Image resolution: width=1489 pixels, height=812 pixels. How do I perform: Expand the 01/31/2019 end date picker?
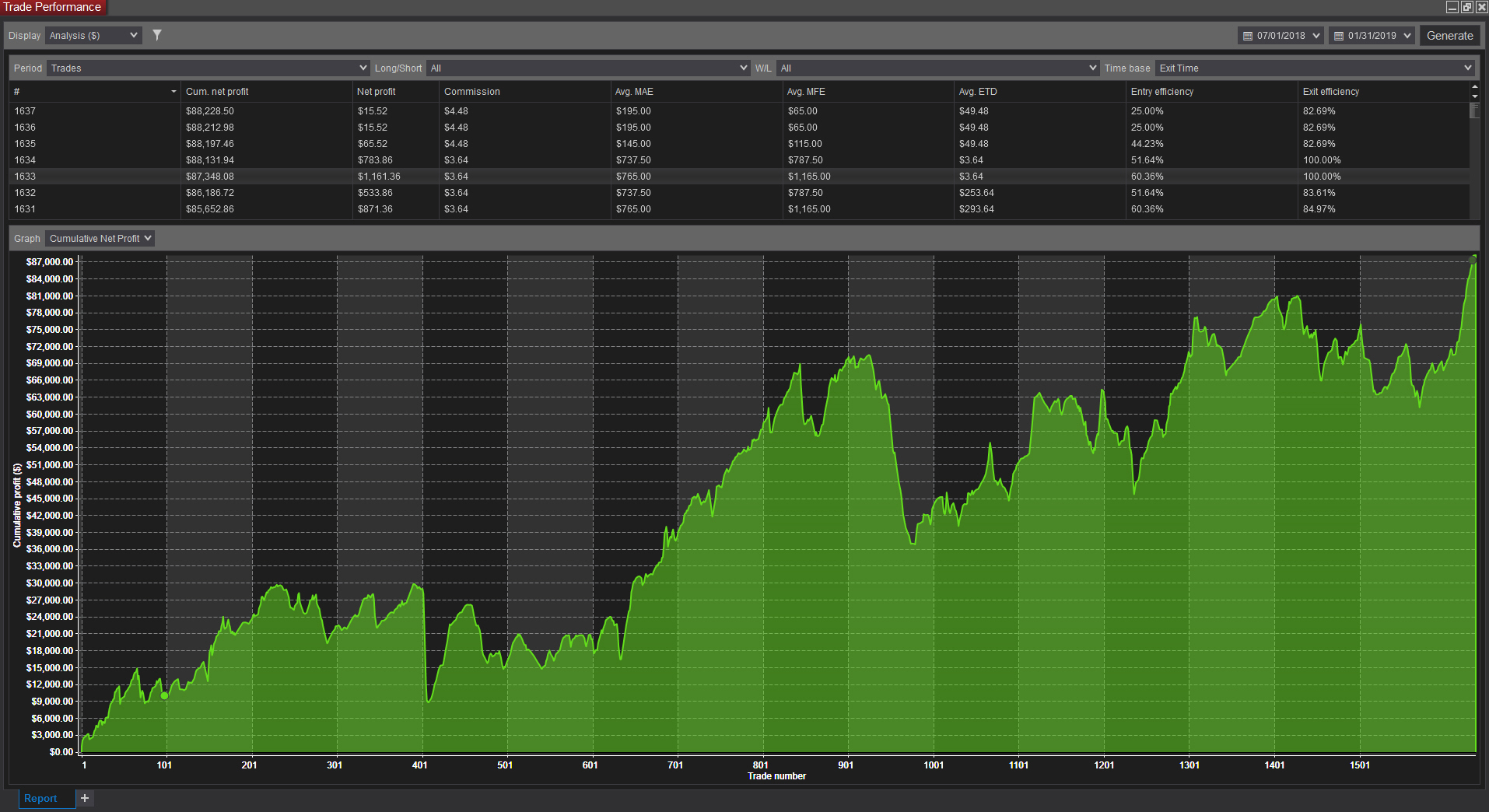(1372, 36)
